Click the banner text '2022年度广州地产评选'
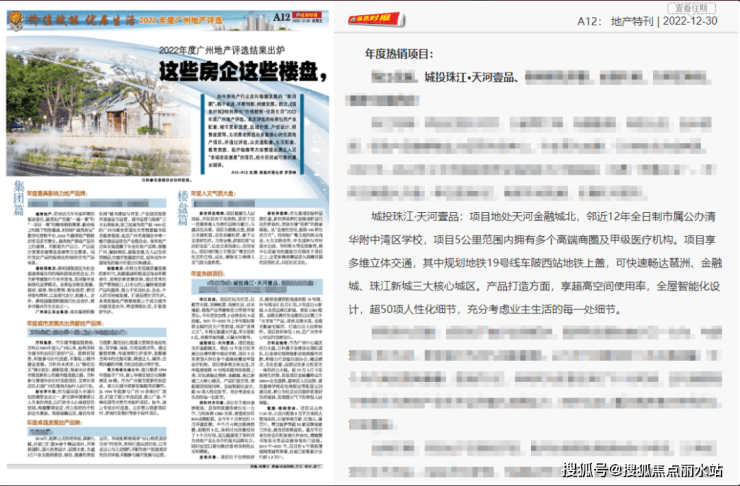Viewport: 740px width, 486px height. [x=180, y=21]
